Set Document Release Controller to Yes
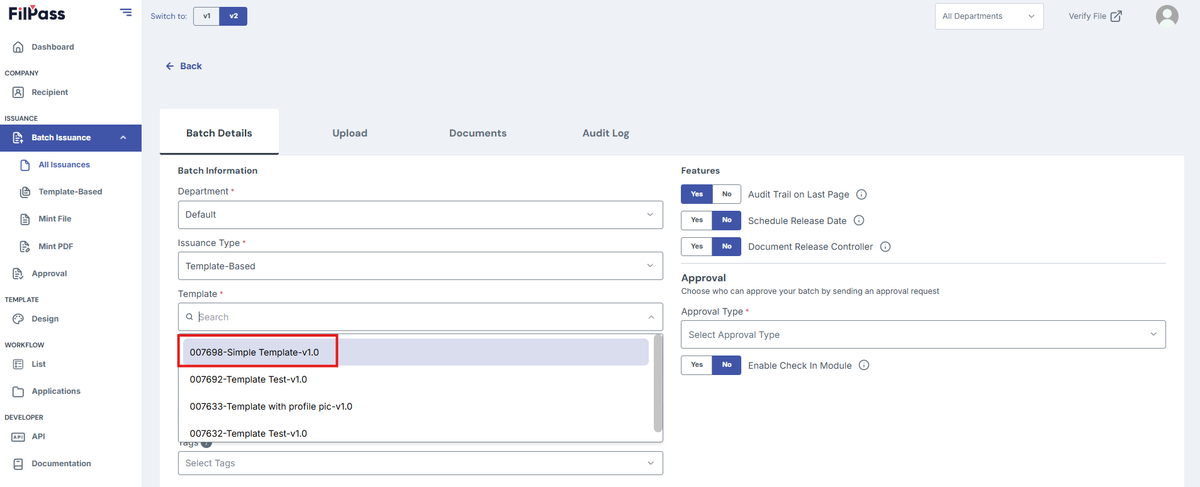This screenshot has width=1200, height=487. click(697, 246)
